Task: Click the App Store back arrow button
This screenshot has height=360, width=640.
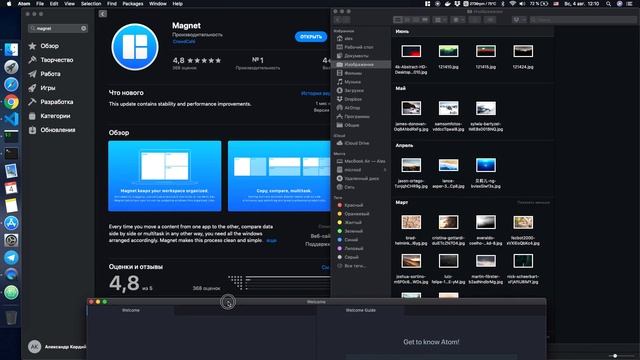Action: (x=102, y=14)
